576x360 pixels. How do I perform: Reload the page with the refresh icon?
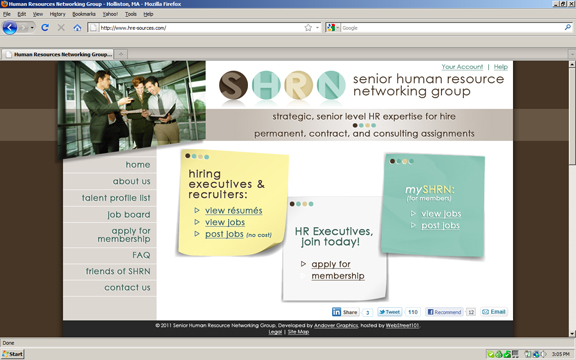[45, 28]
